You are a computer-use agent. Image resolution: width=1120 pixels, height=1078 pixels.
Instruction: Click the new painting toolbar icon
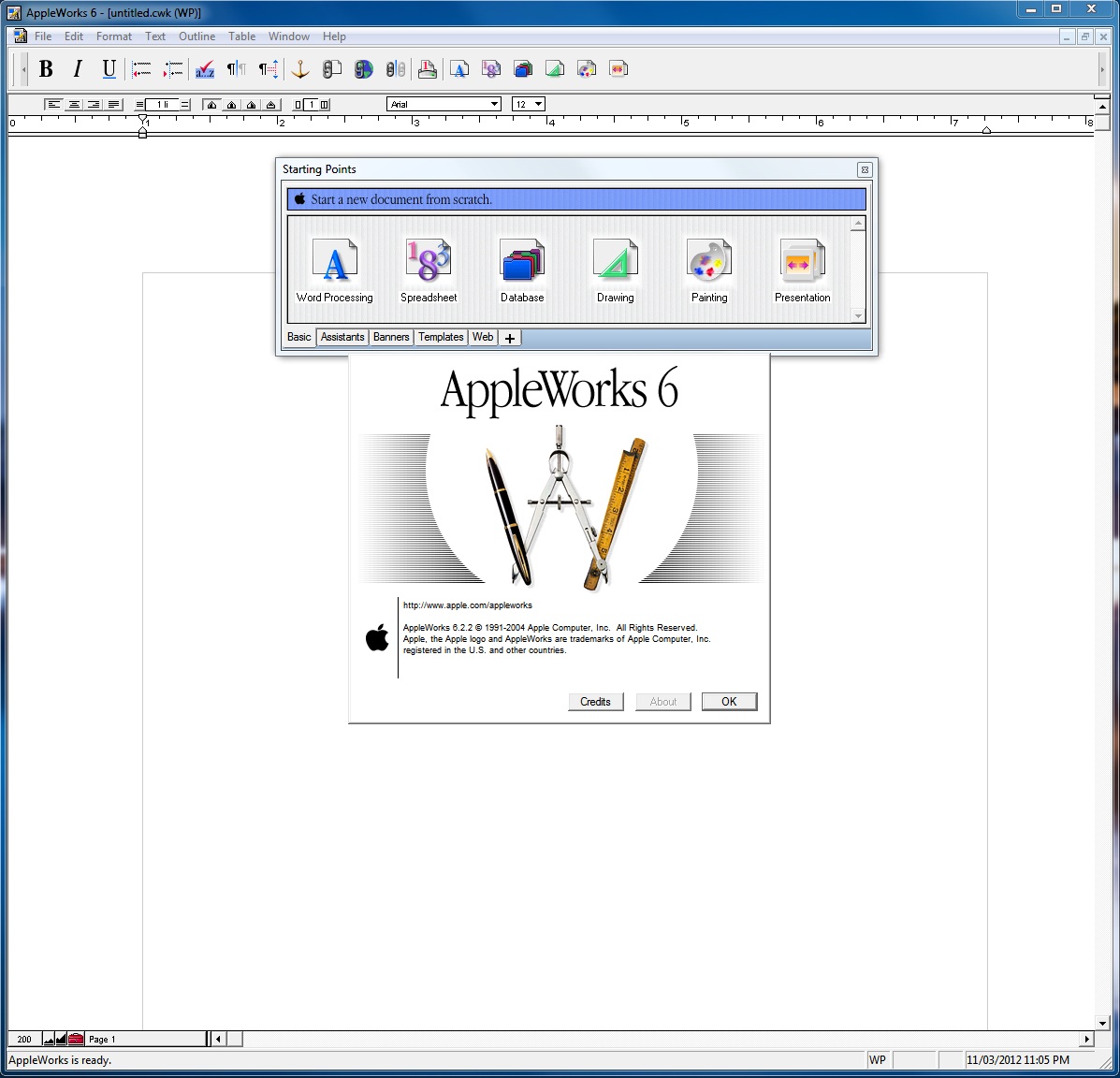pyautogui.click(x=587, y=68)
